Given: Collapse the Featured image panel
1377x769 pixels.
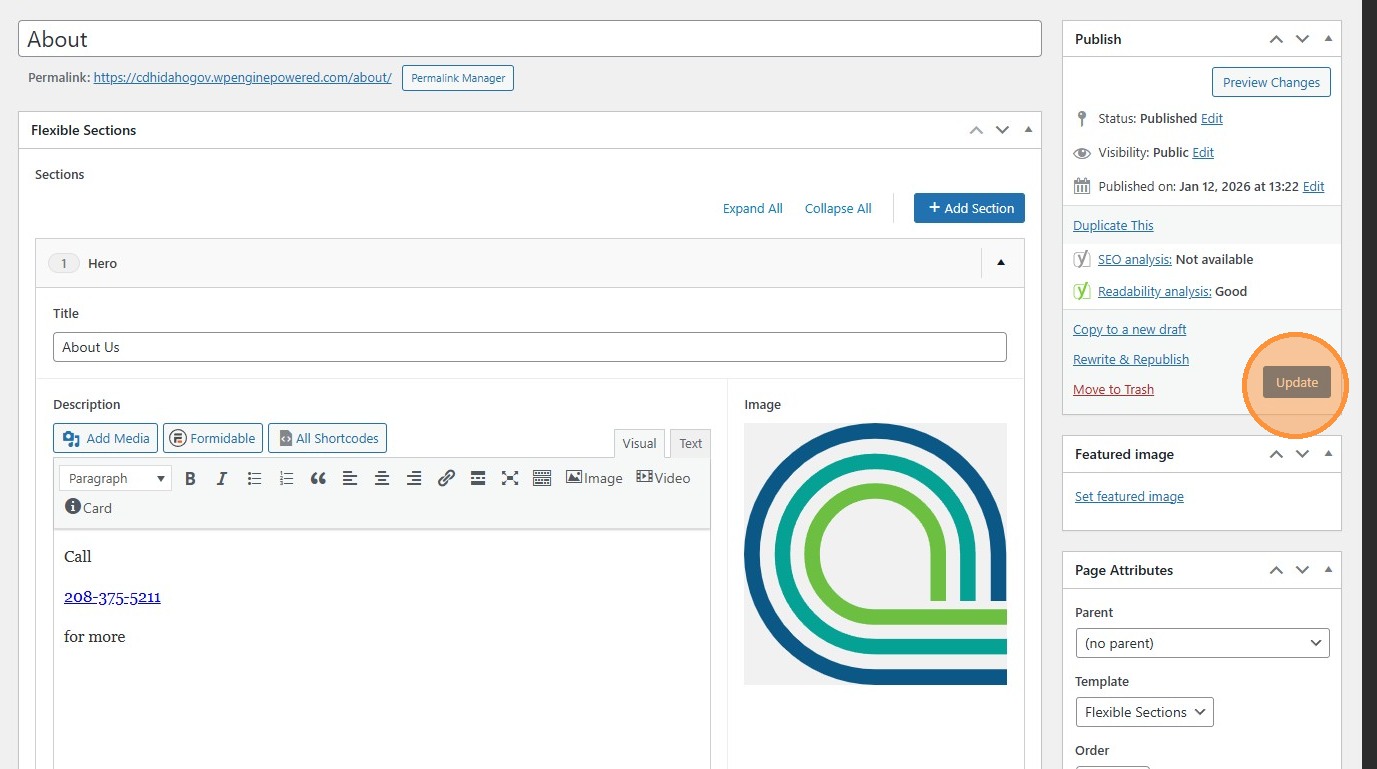Looking at the screenshot, I should [x=1328, y=454].
